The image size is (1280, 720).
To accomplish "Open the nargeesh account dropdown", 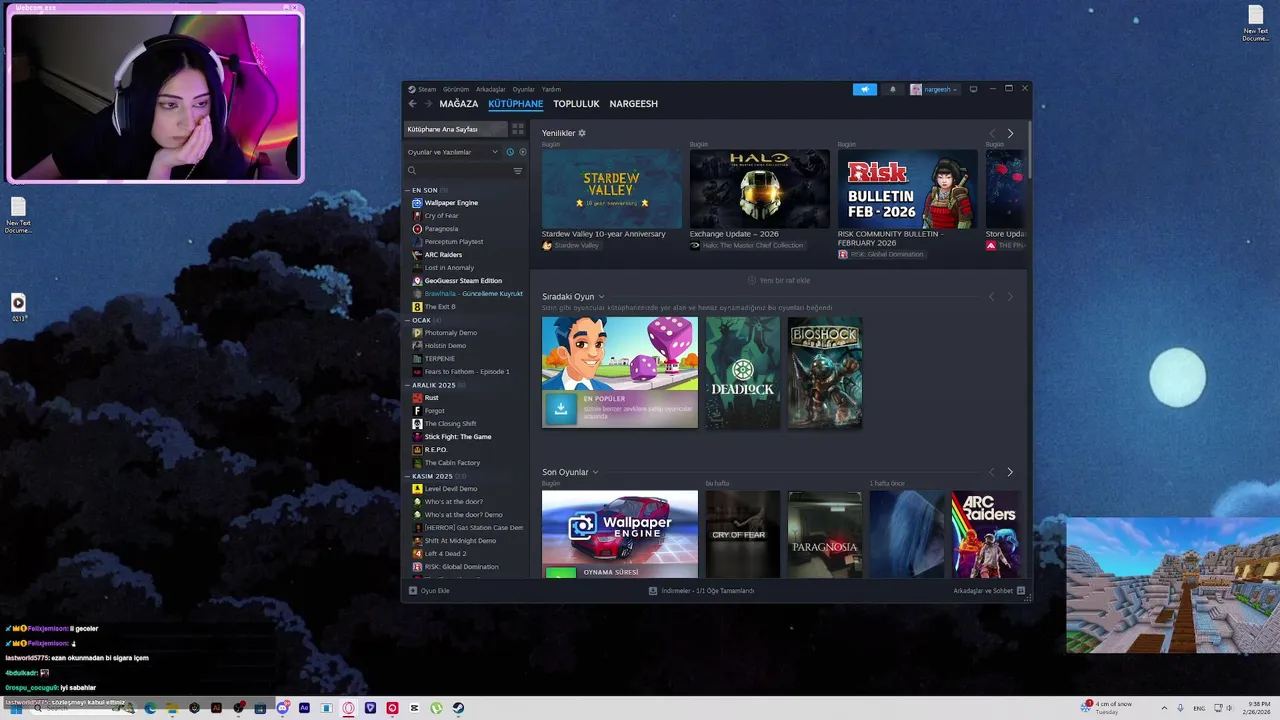I will tap(934, 89).
